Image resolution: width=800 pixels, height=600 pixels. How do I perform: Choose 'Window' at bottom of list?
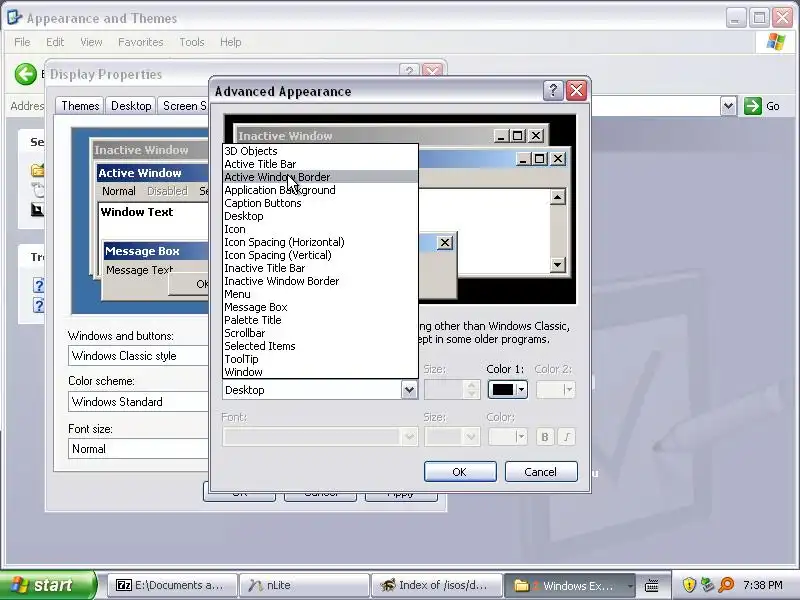coord(320,372)
